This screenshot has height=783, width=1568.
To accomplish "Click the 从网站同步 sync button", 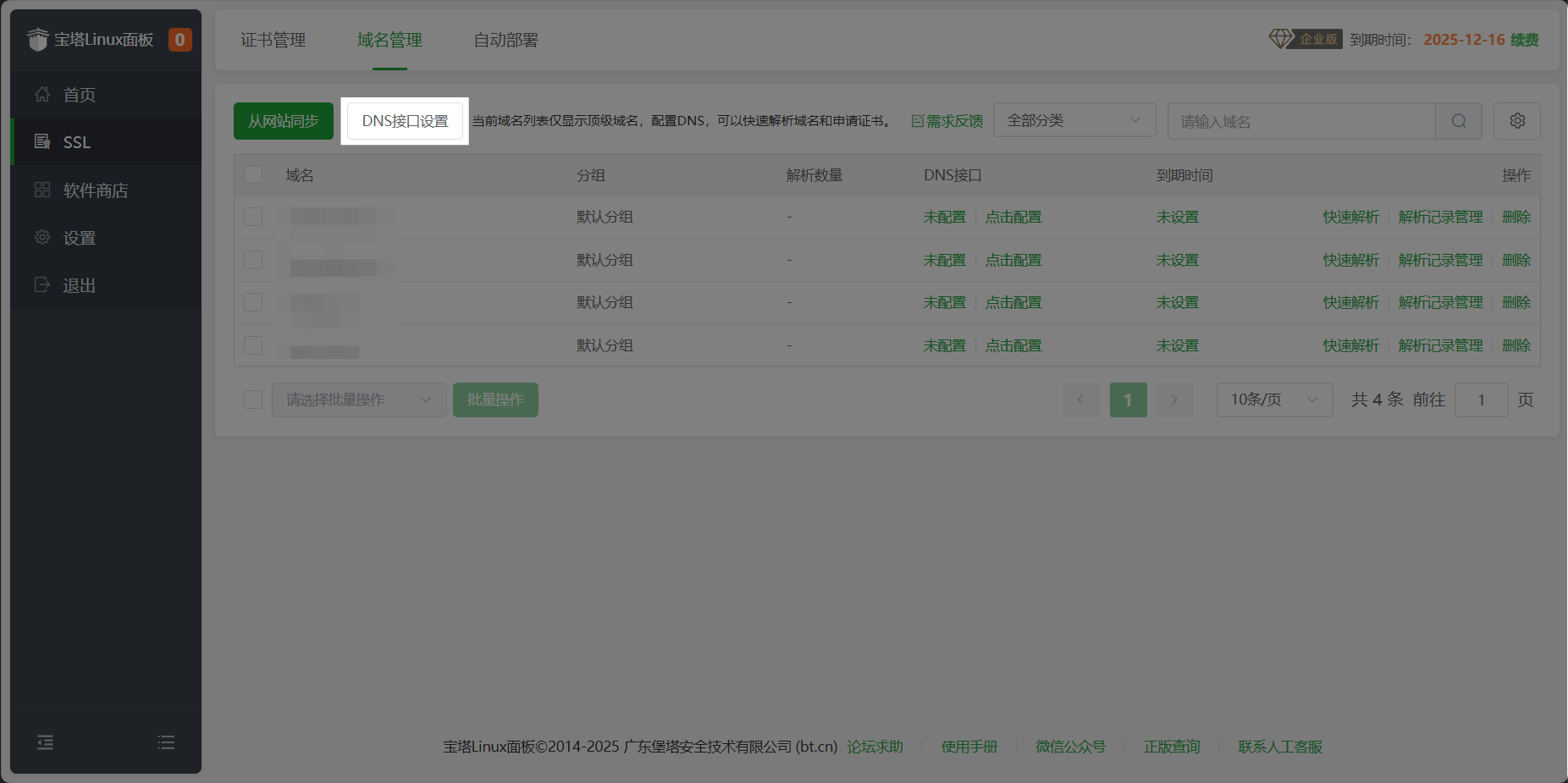I will click(283, 120).
